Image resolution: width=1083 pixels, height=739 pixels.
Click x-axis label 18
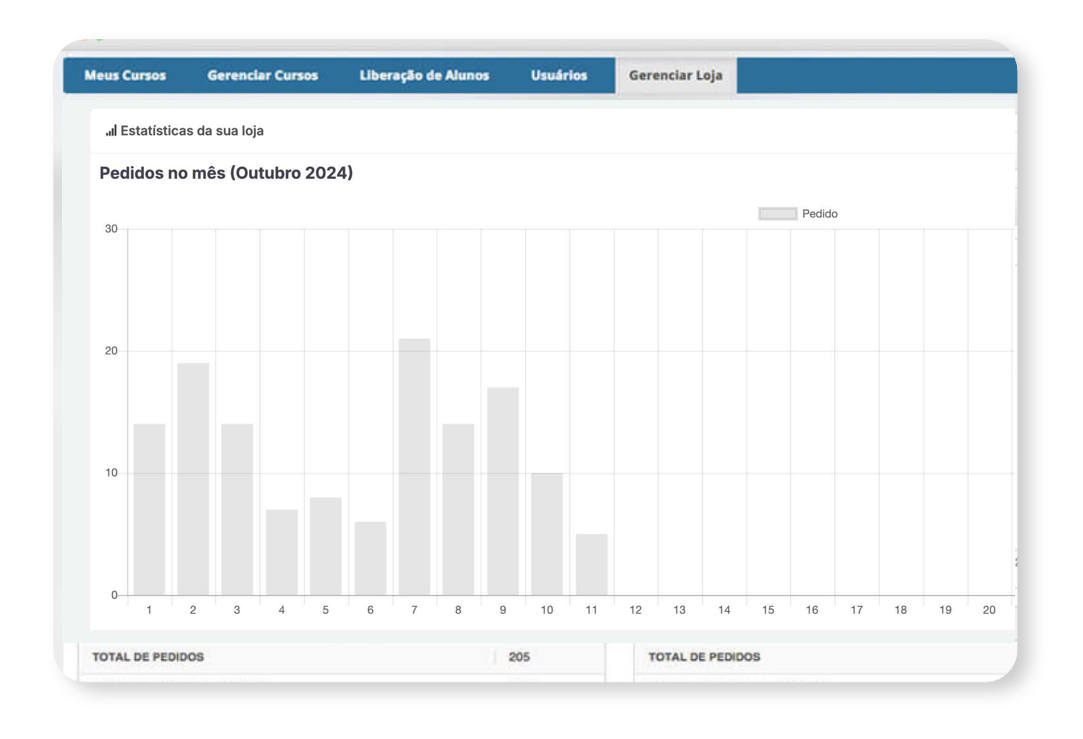click(901, 610)
